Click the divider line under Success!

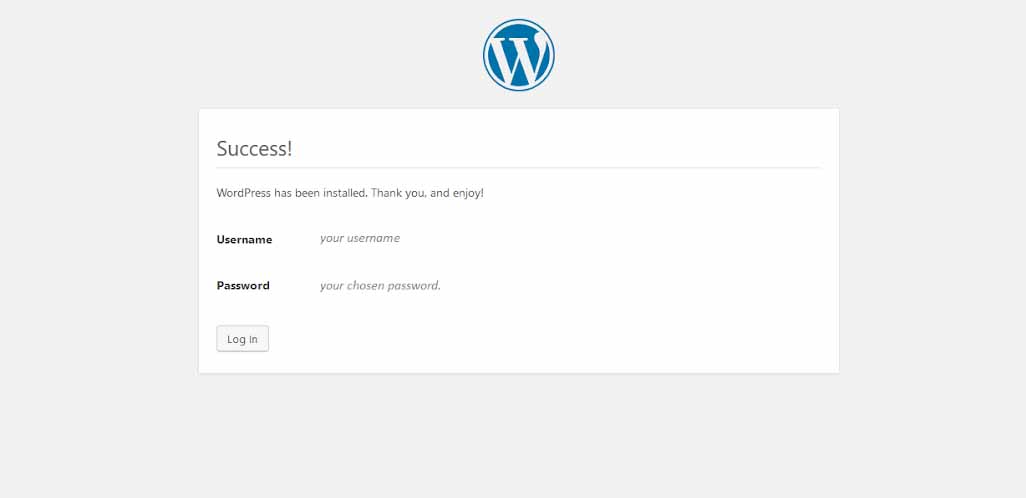[x=518, y=167]
